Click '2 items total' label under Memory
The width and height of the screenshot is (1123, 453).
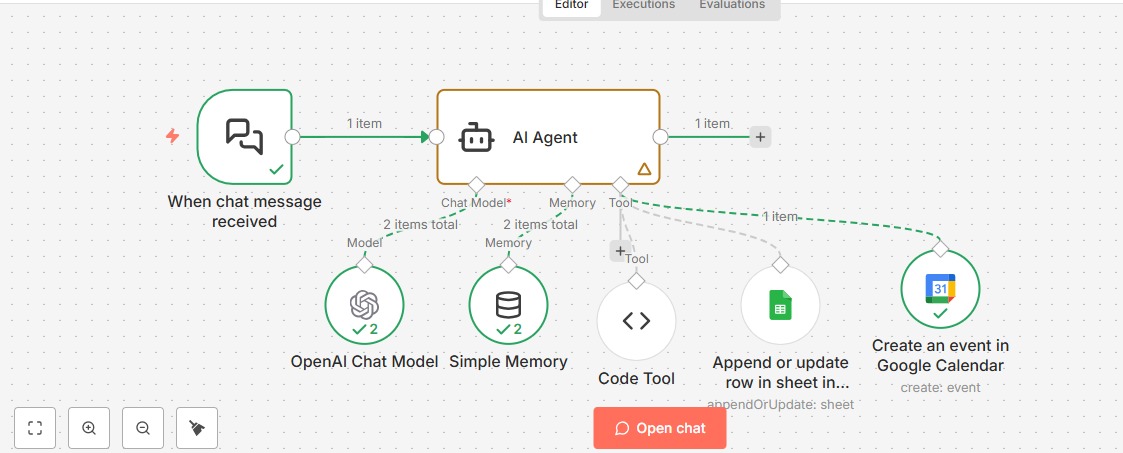pos(540,225)
